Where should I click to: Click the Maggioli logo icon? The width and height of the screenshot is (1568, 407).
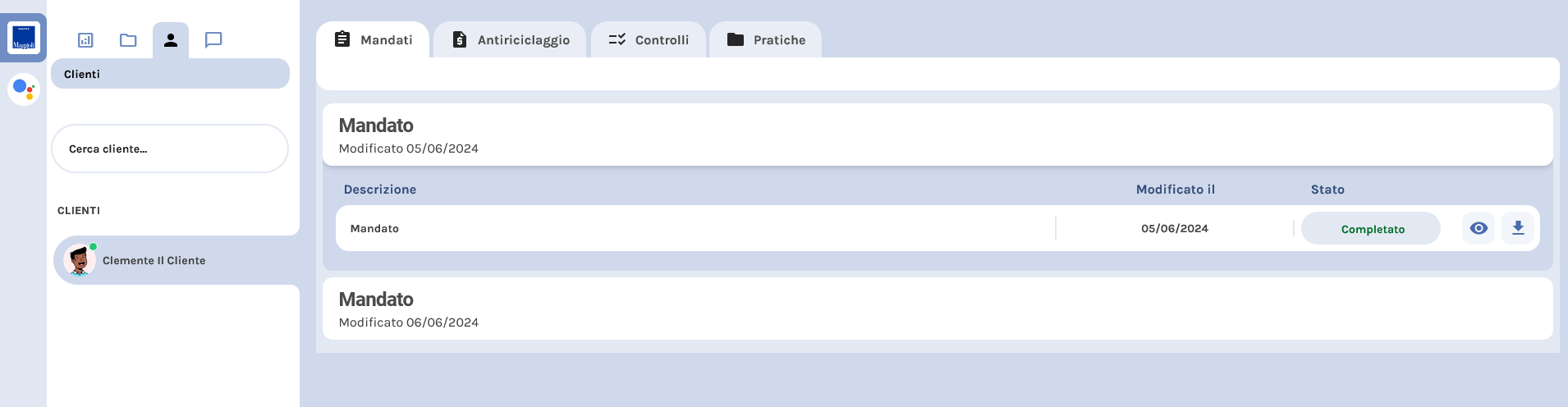[x=24, y=38]
